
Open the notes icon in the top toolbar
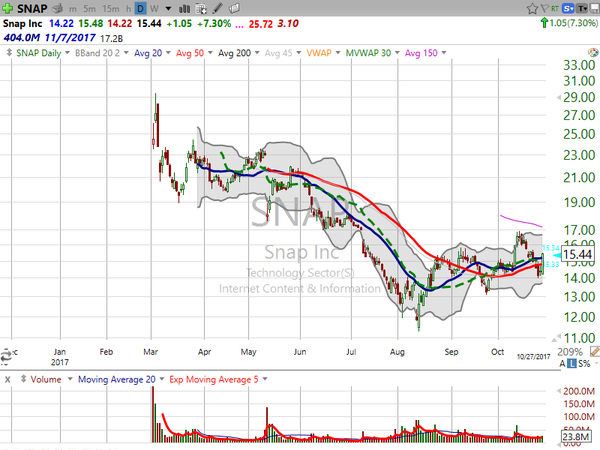point(234,8)
